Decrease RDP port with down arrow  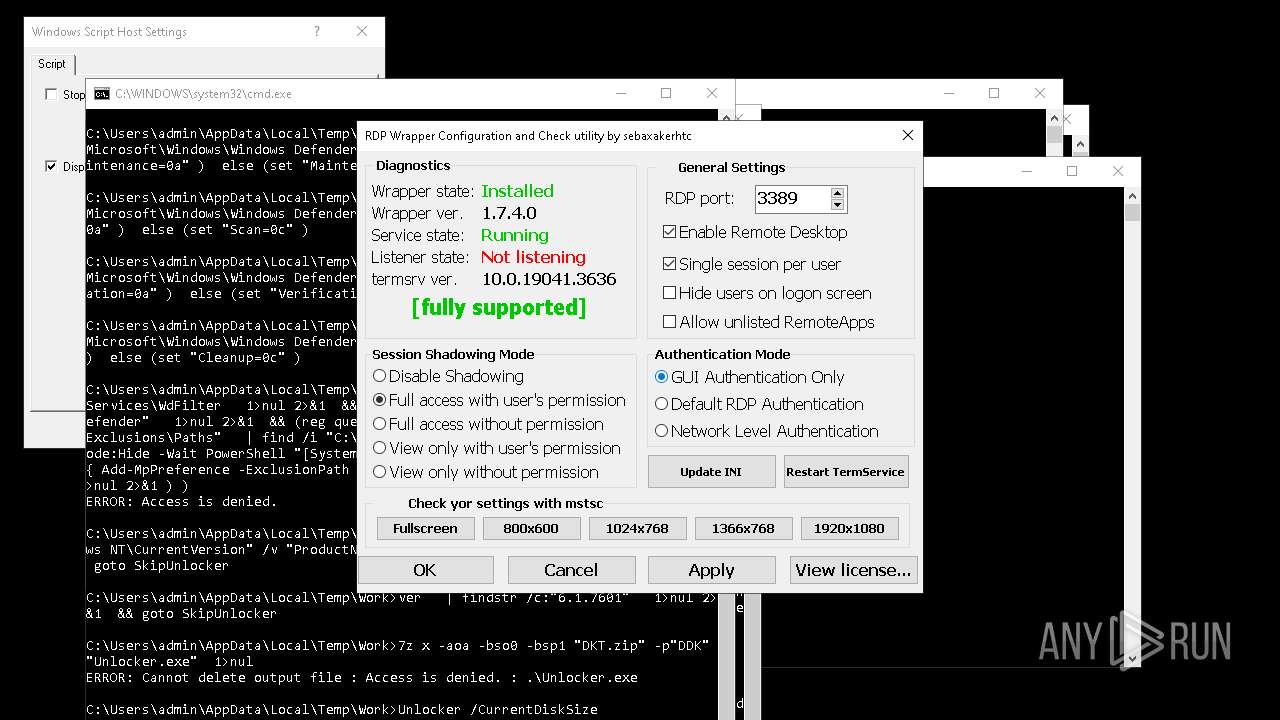(838, 204)
